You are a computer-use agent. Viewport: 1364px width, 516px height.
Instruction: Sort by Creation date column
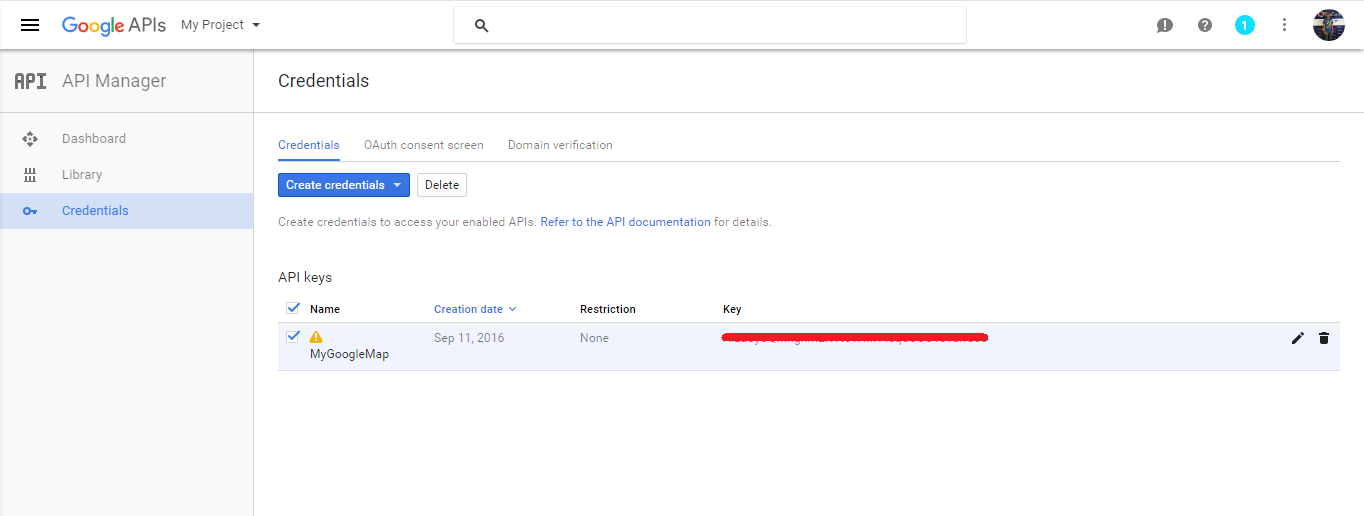475,309
